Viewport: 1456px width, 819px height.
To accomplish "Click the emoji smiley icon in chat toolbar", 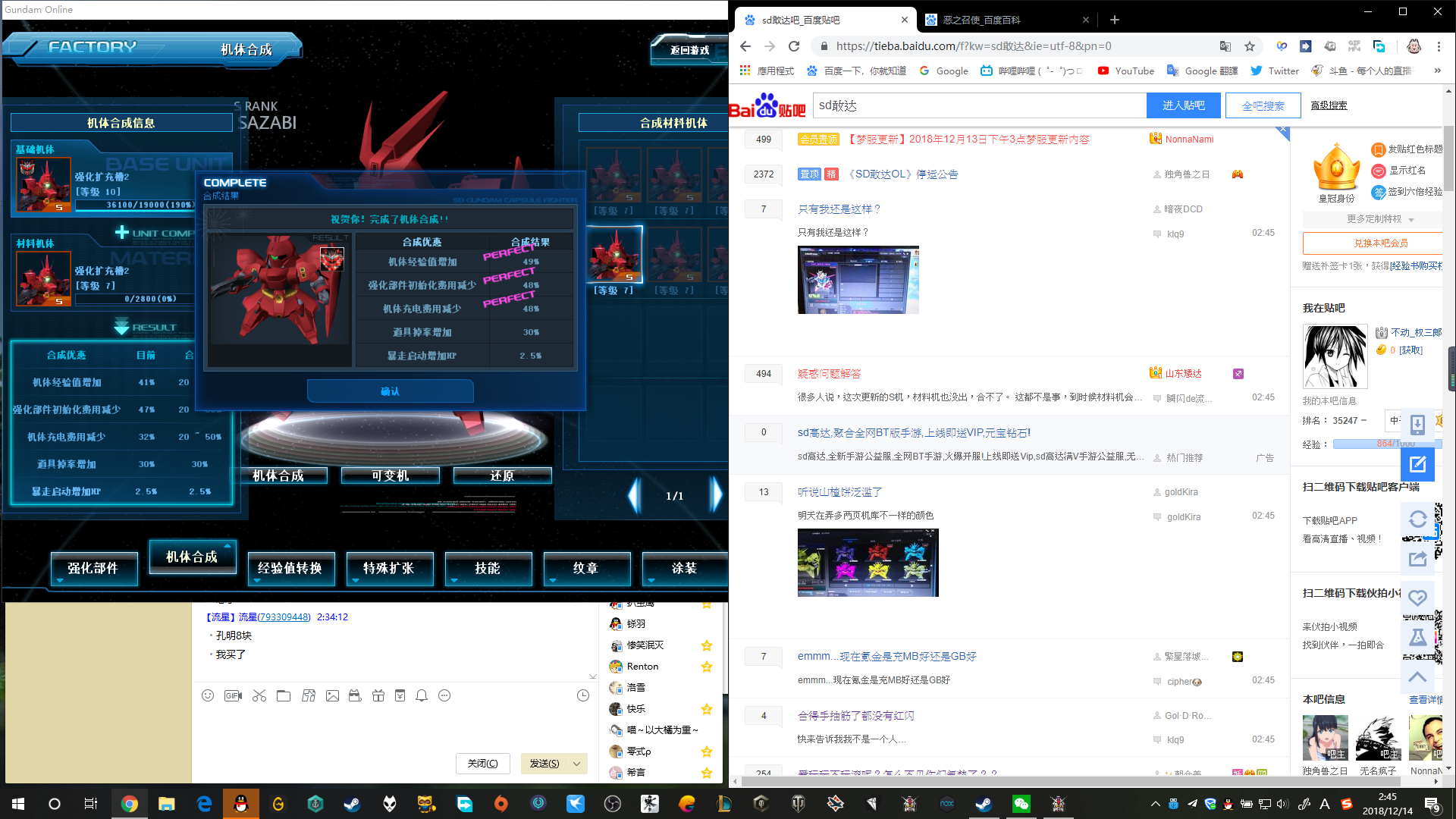I will click(x=208, y=695).
